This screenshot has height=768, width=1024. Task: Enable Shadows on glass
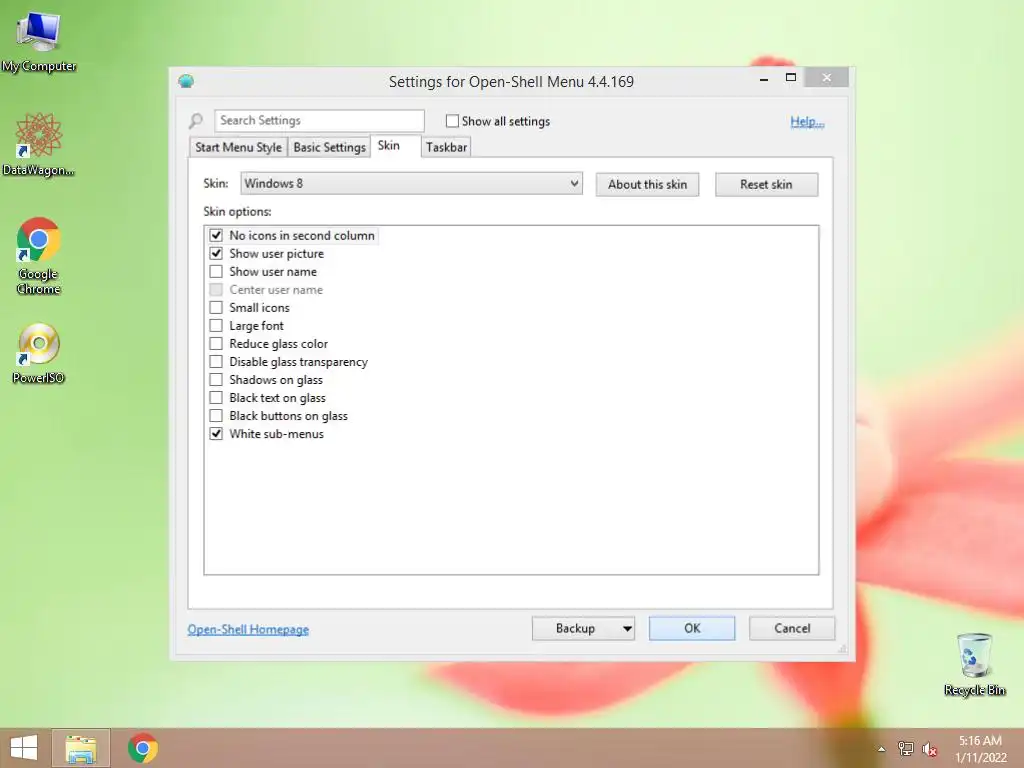pos(216,379)
